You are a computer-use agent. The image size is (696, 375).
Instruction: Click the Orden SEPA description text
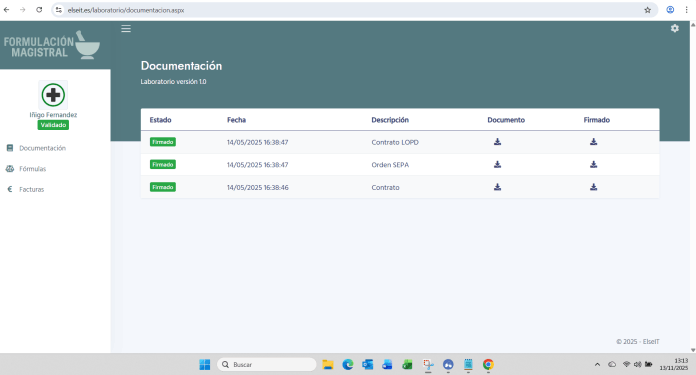(390, 165)
